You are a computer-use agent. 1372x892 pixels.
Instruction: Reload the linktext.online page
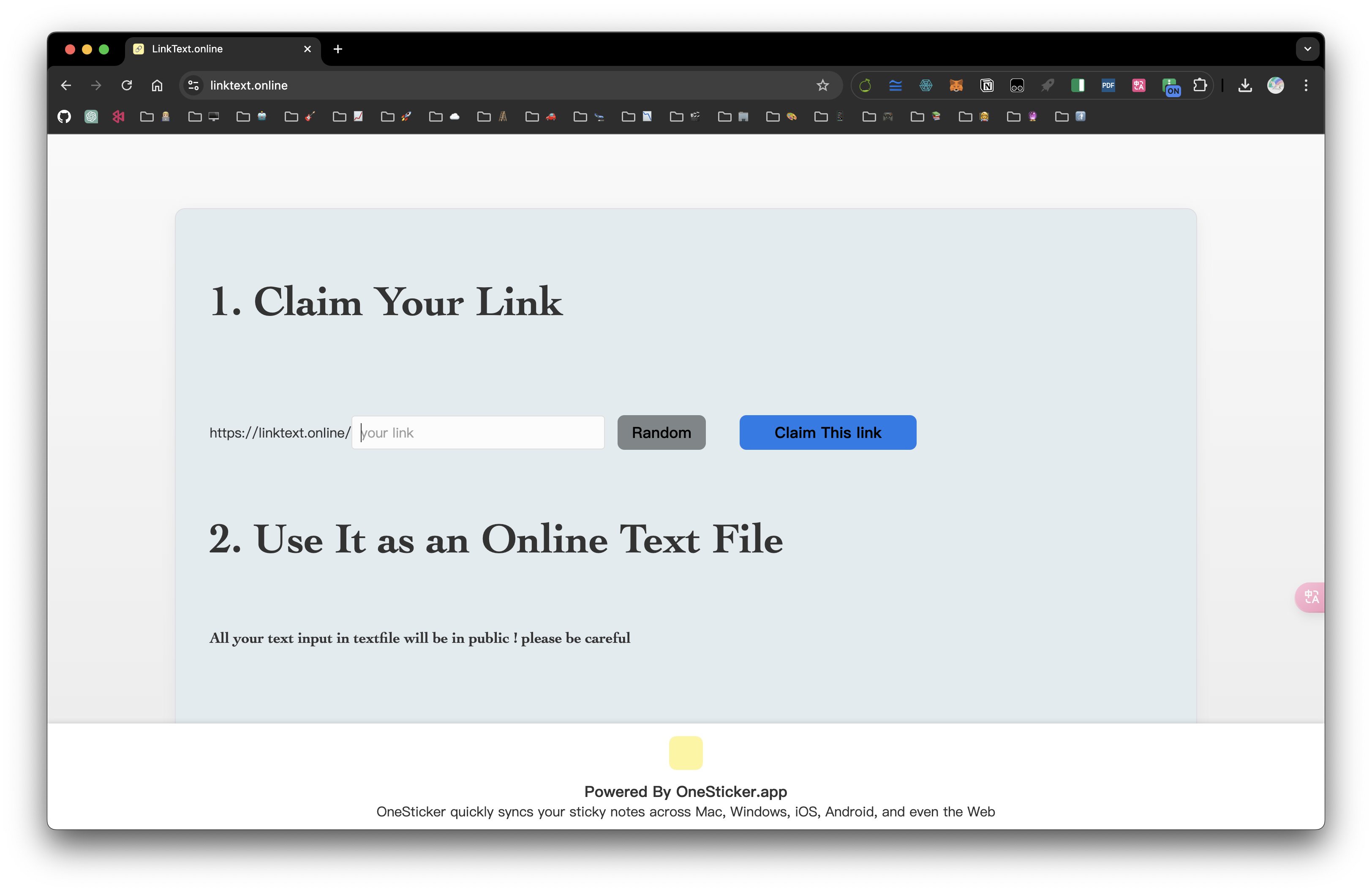pos(127,85)
